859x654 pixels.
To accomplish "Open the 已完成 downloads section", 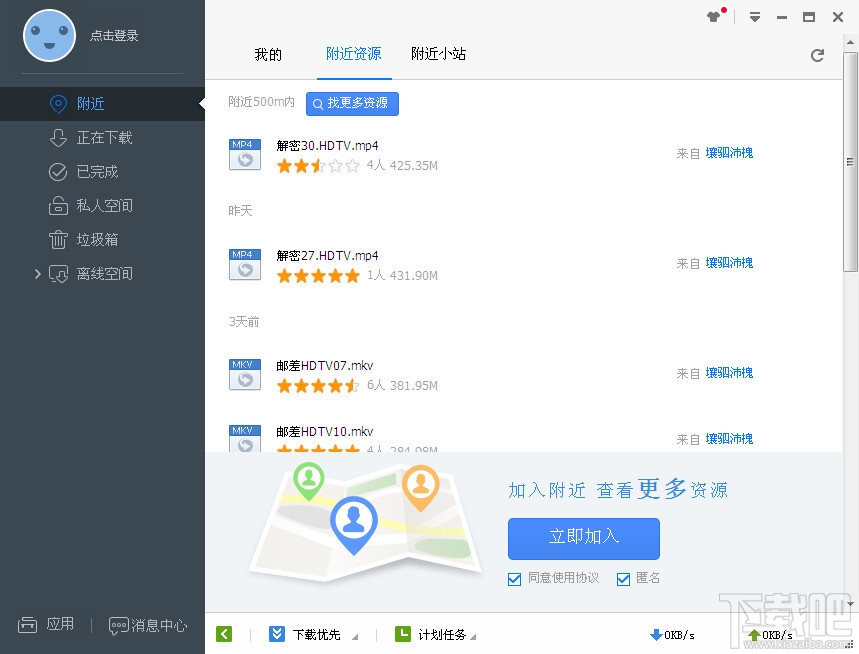I will click(x=58, y=171).
